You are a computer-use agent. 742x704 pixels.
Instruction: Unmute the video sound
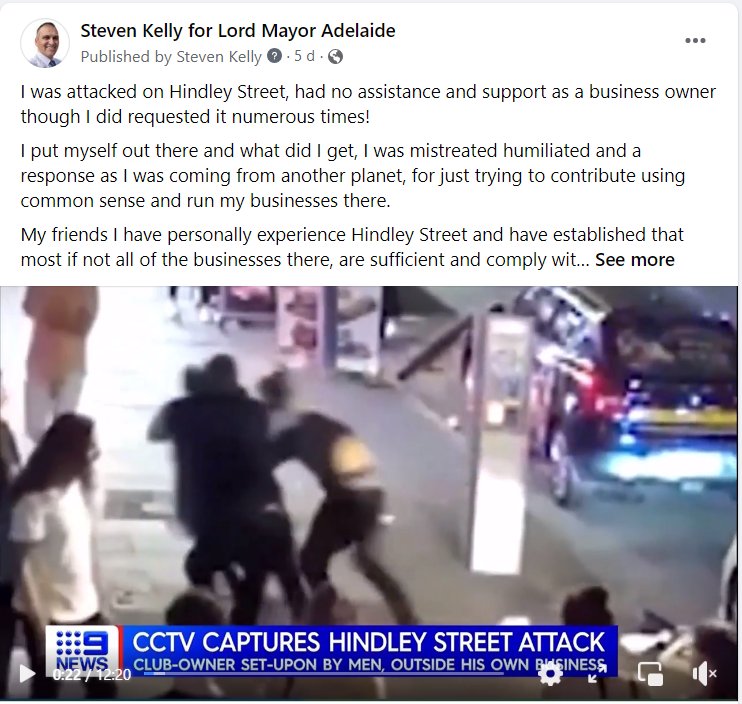(704, 673)
